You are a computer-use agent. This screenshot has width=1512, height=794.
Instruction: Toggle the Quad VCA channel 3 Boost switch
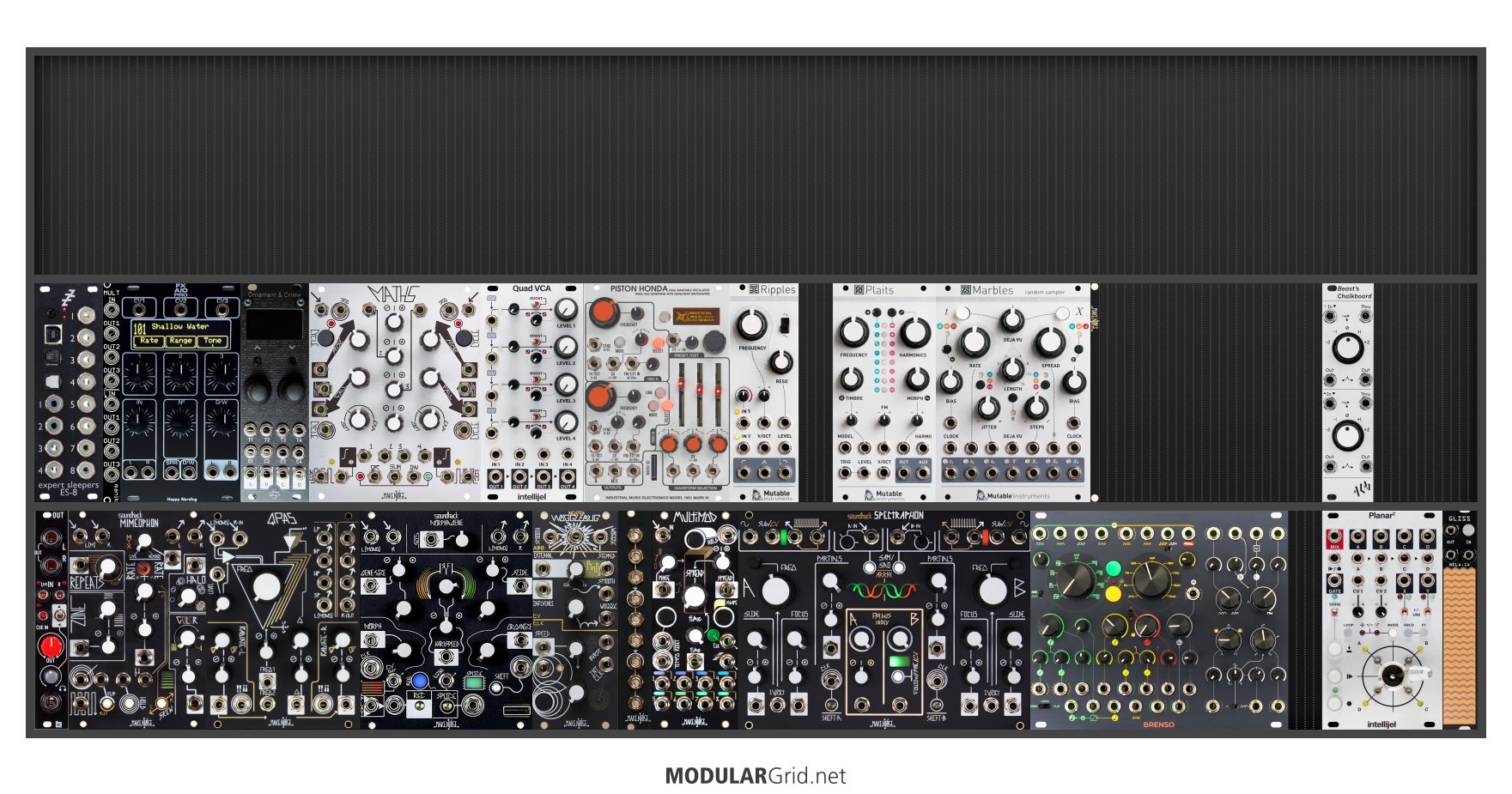537,381
